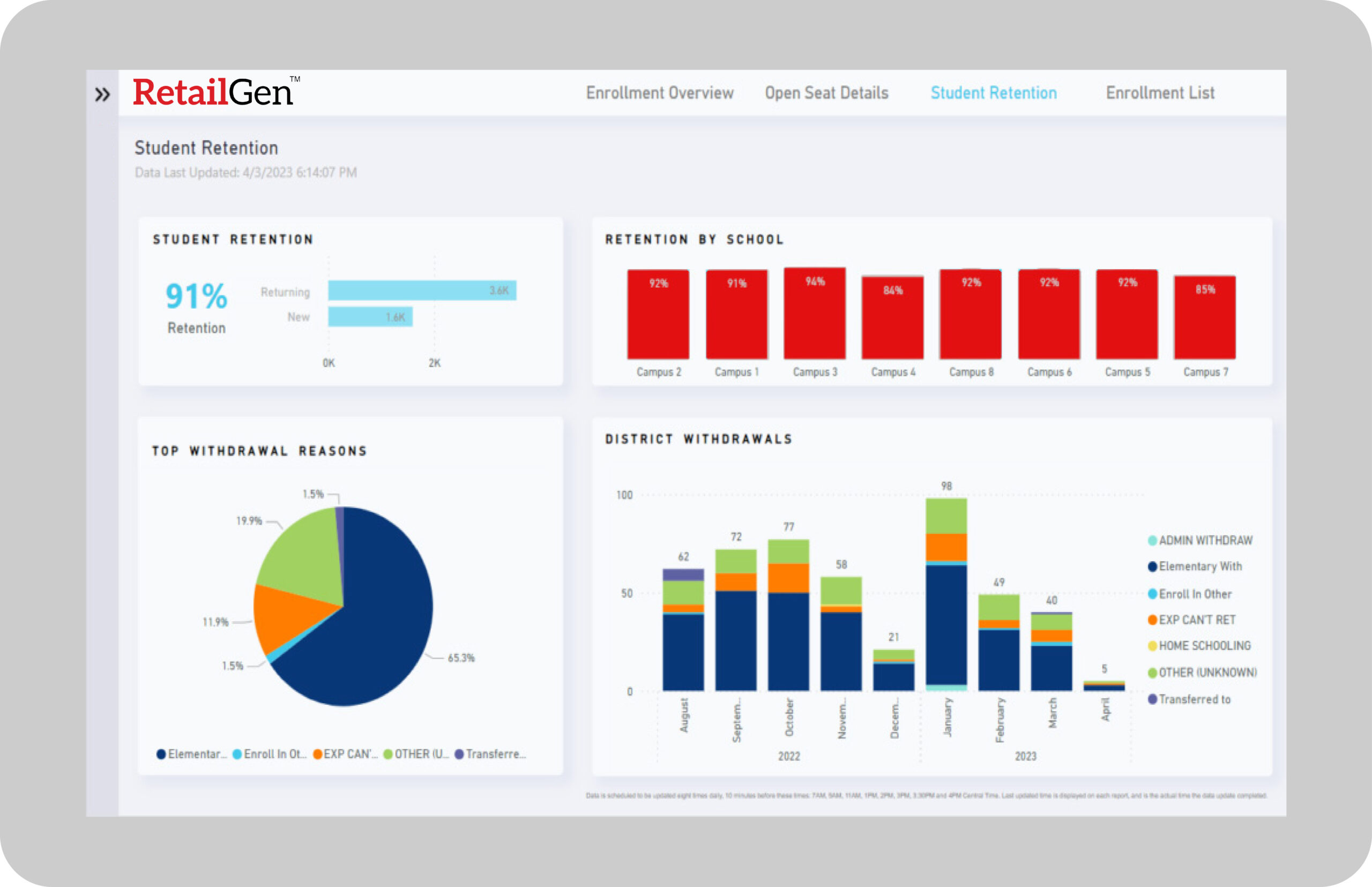Click Elementar... pie legend item
This screenshot has height=887, width=1372.
pos(192,754)
